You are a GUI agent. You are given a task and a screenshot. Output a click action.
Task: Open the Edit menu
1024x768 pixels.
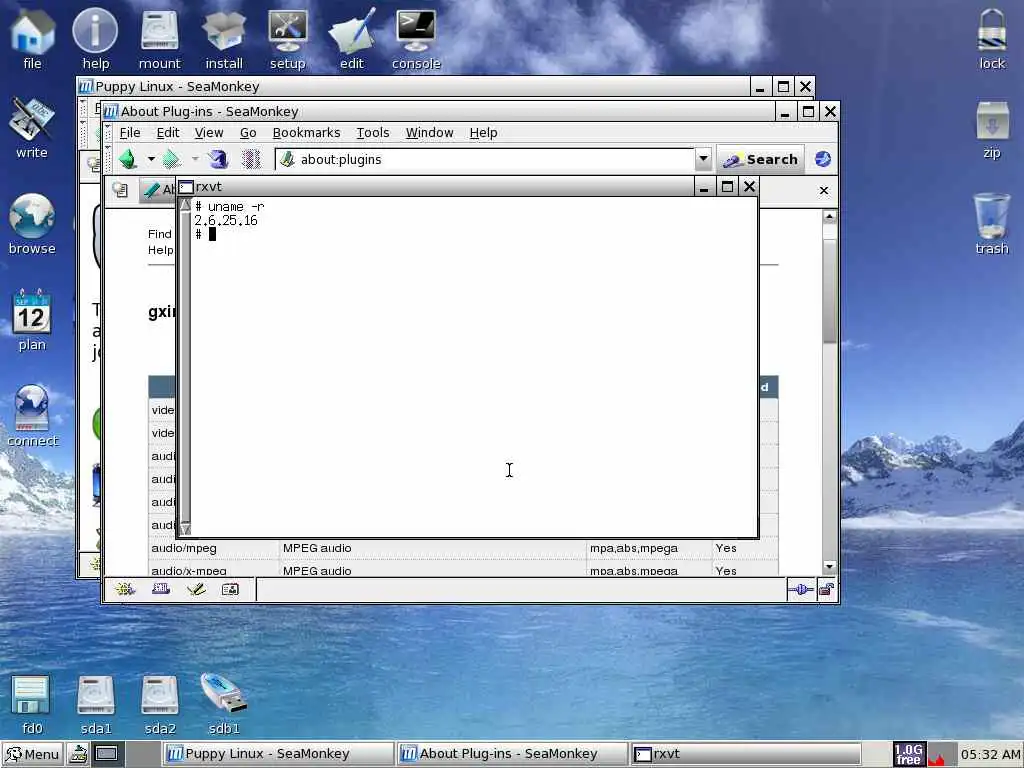click(x=168, y=133)
